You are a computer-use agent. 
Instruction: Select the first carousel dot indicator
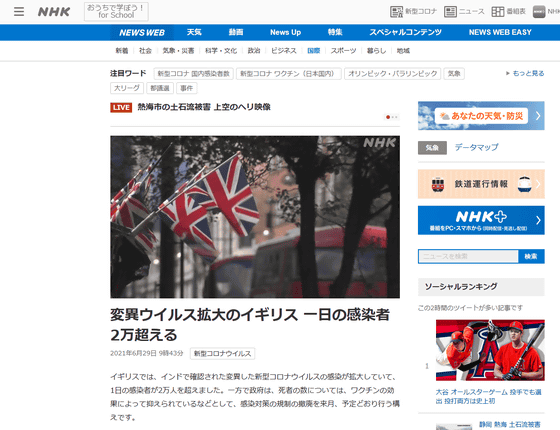click(x=388, y=117)
